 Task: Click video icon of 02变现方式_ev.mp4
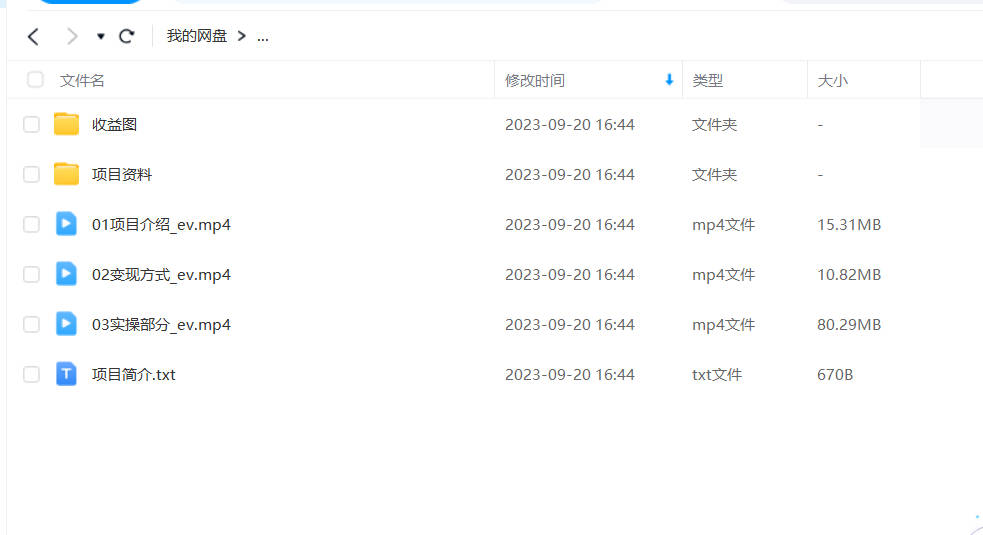pyautogui.click(x=66, y=274)
